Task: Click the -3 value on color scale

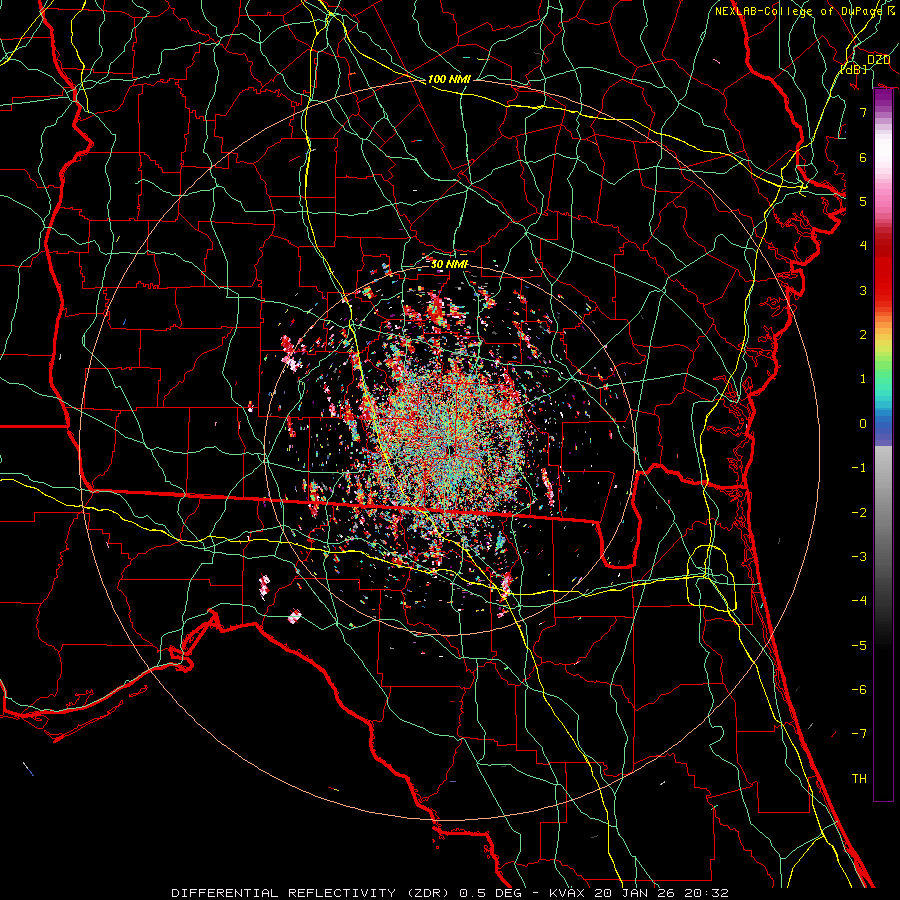Action: pyautogui.click(x=859, y=557)
